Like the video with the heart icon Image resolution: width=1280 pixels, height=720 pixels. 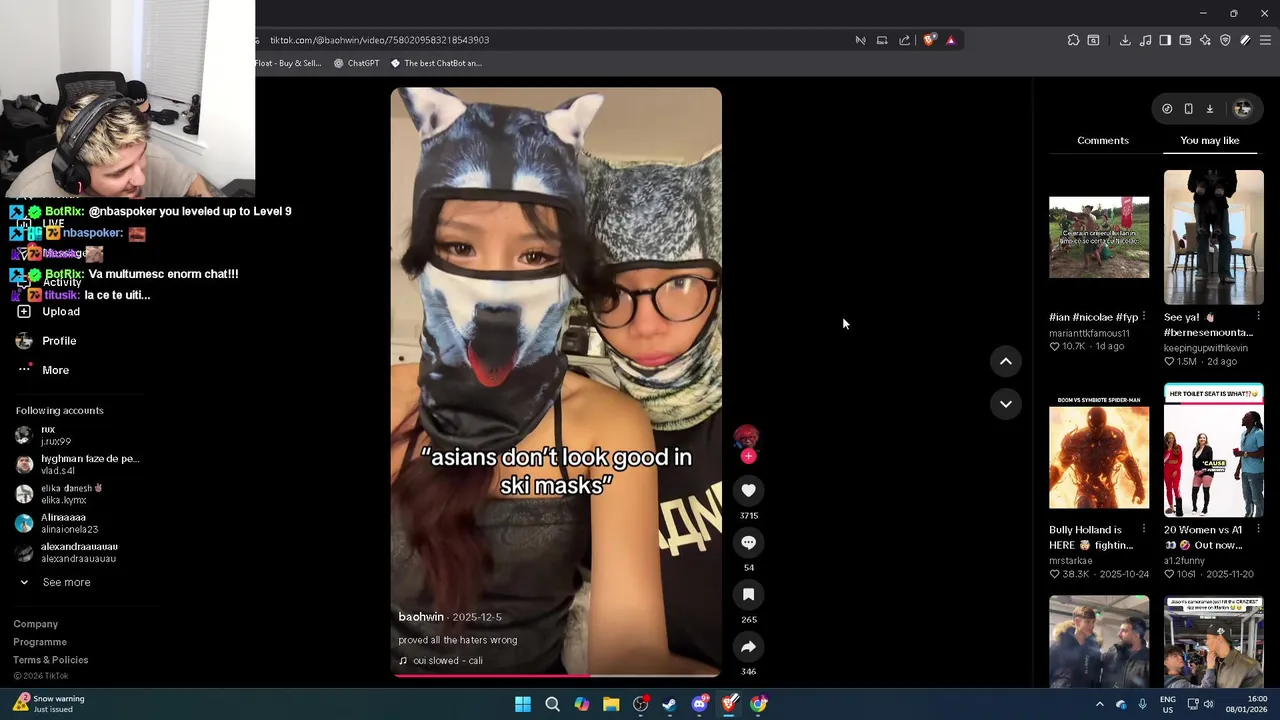coord(748,490)
